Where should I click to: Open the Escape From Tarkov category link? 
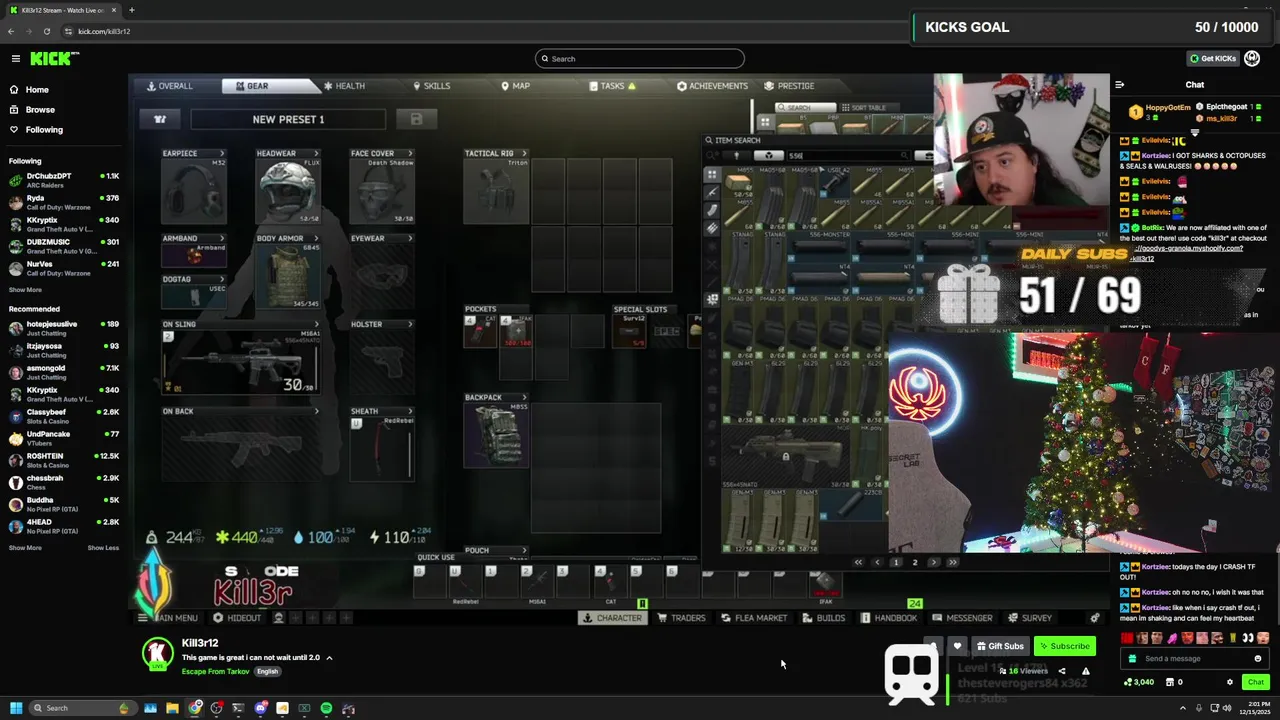coord(215,672)
